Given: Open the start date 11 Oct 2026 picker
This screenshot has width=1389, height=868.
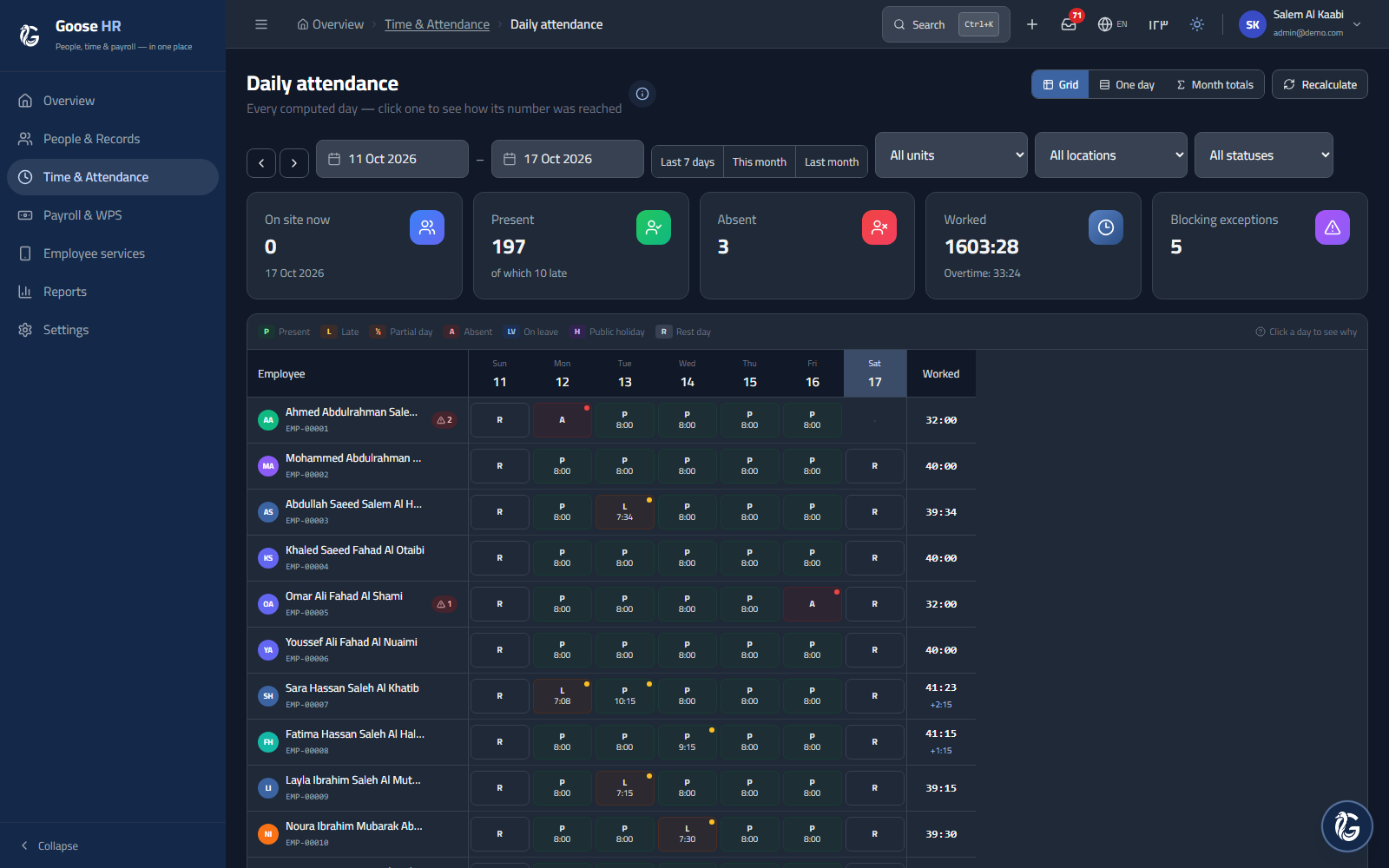Looking at the screenshot, I should click(x=392, y=159).
